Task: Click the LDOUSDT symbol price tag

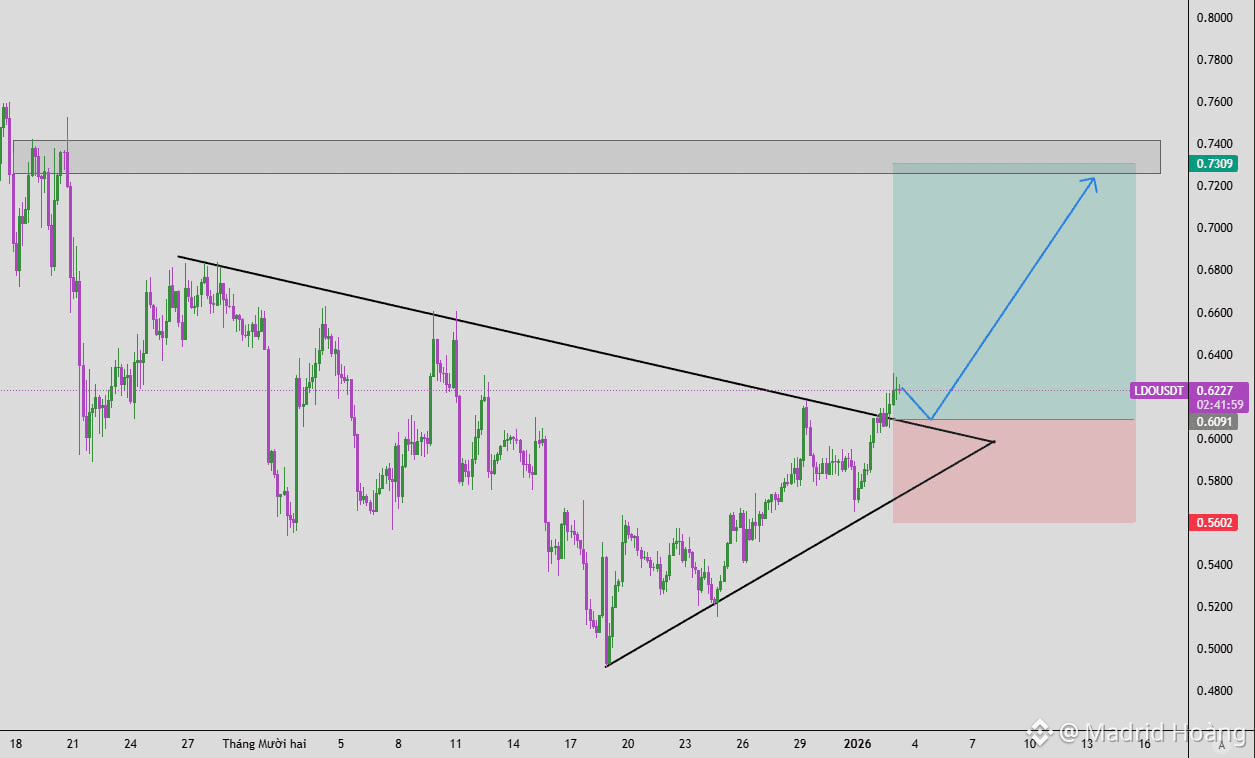Action: pyautogui.click(x=1160, y=390)
